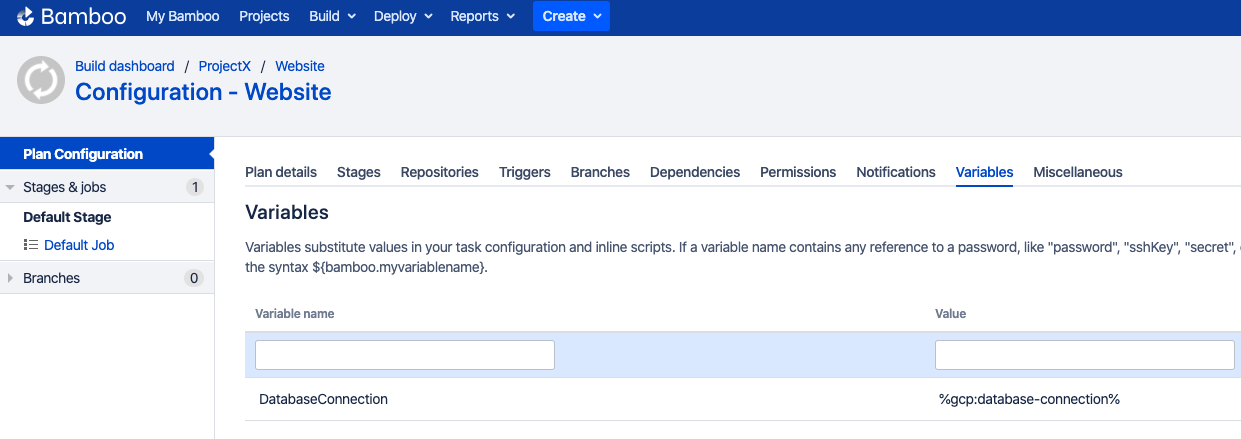Open the Deploy dropdown menu

(403, 16)
